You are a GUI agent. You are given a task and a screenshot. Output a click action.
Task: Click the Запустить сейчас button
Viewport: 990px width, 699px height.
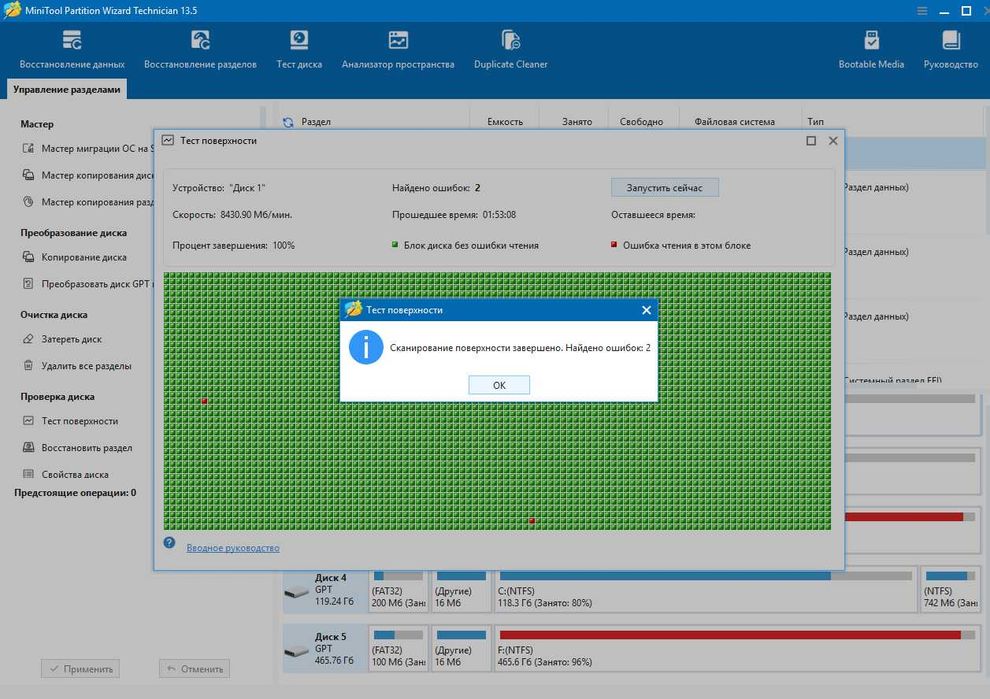pos(664,188)
